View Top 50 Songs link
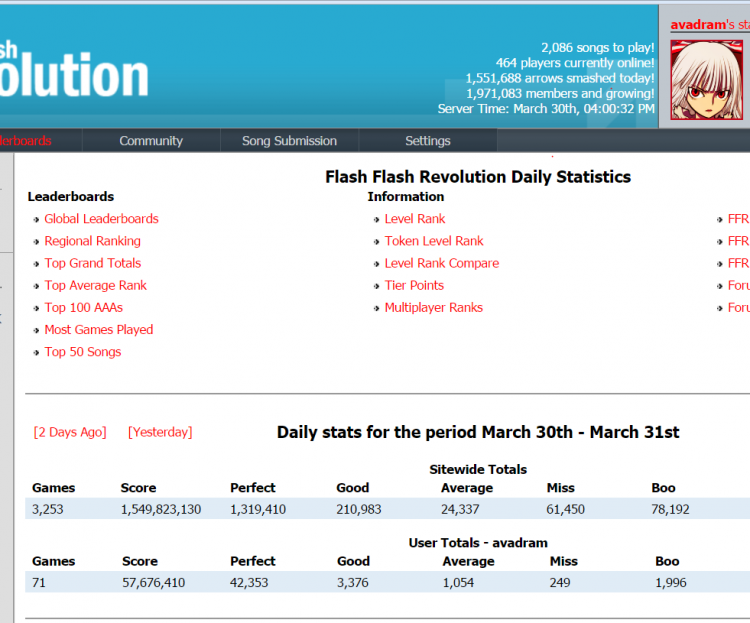750x623 pixels. coord(83,352)
